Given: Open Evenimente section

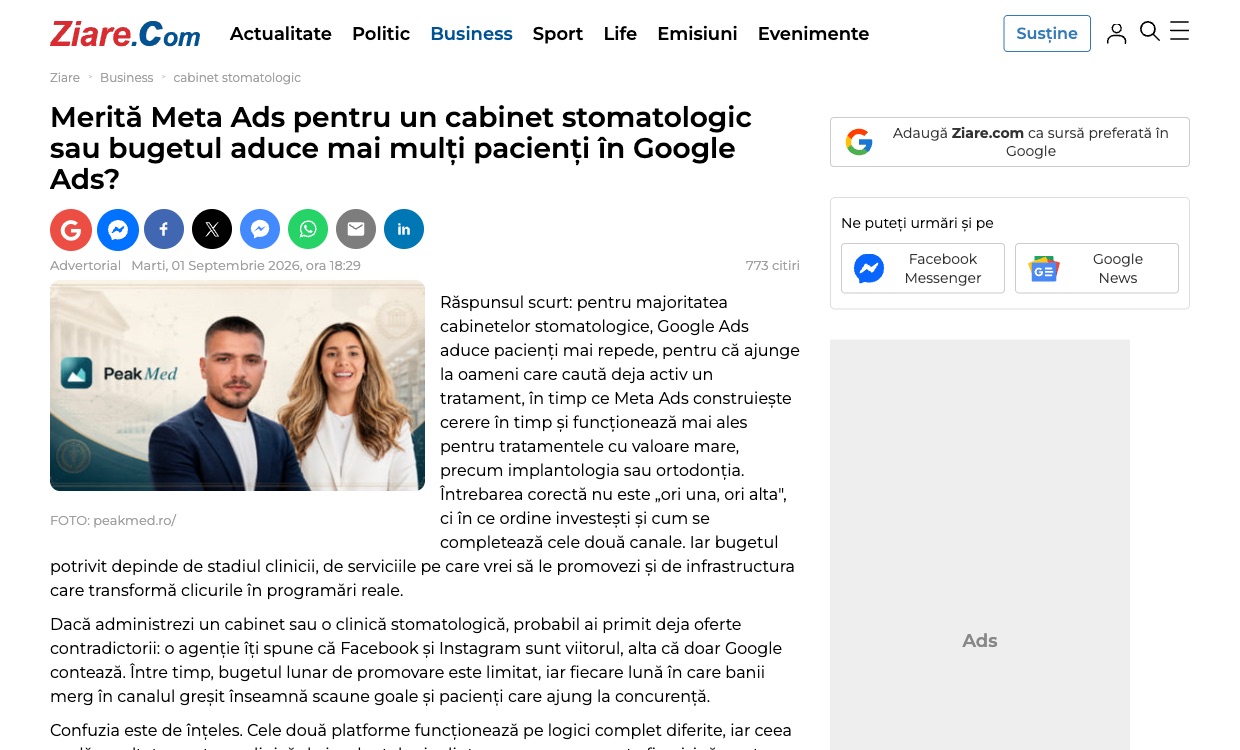Looking at the screenshot, I should coord(813,34).
